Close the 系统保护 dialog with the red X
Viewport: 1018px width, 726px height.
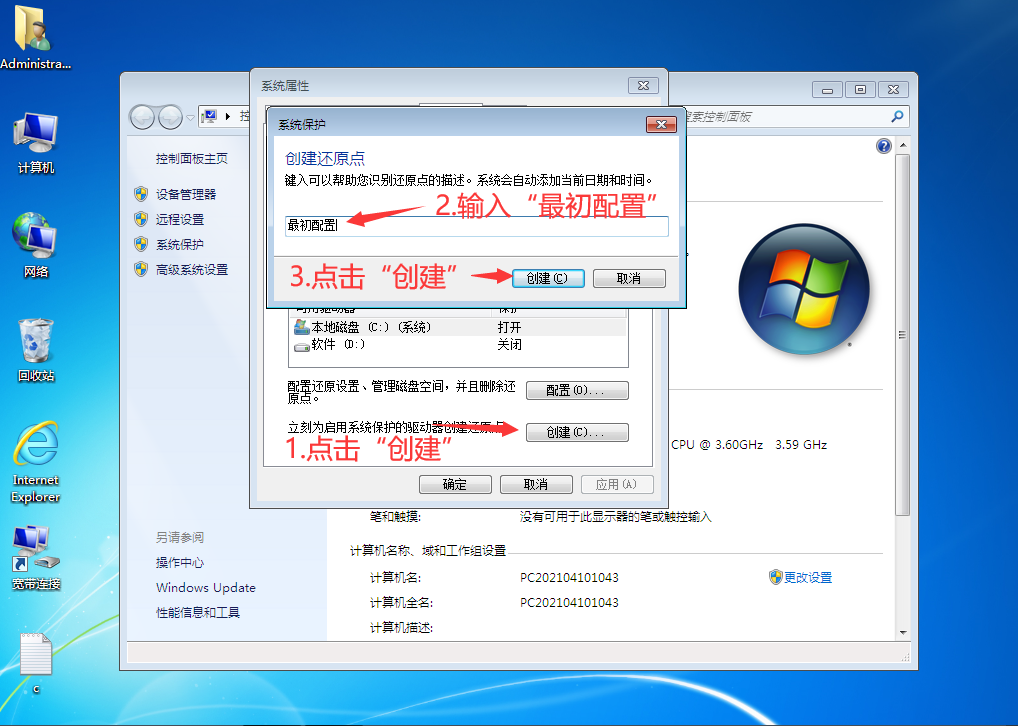pyautogui.click(x=662, y=124)
